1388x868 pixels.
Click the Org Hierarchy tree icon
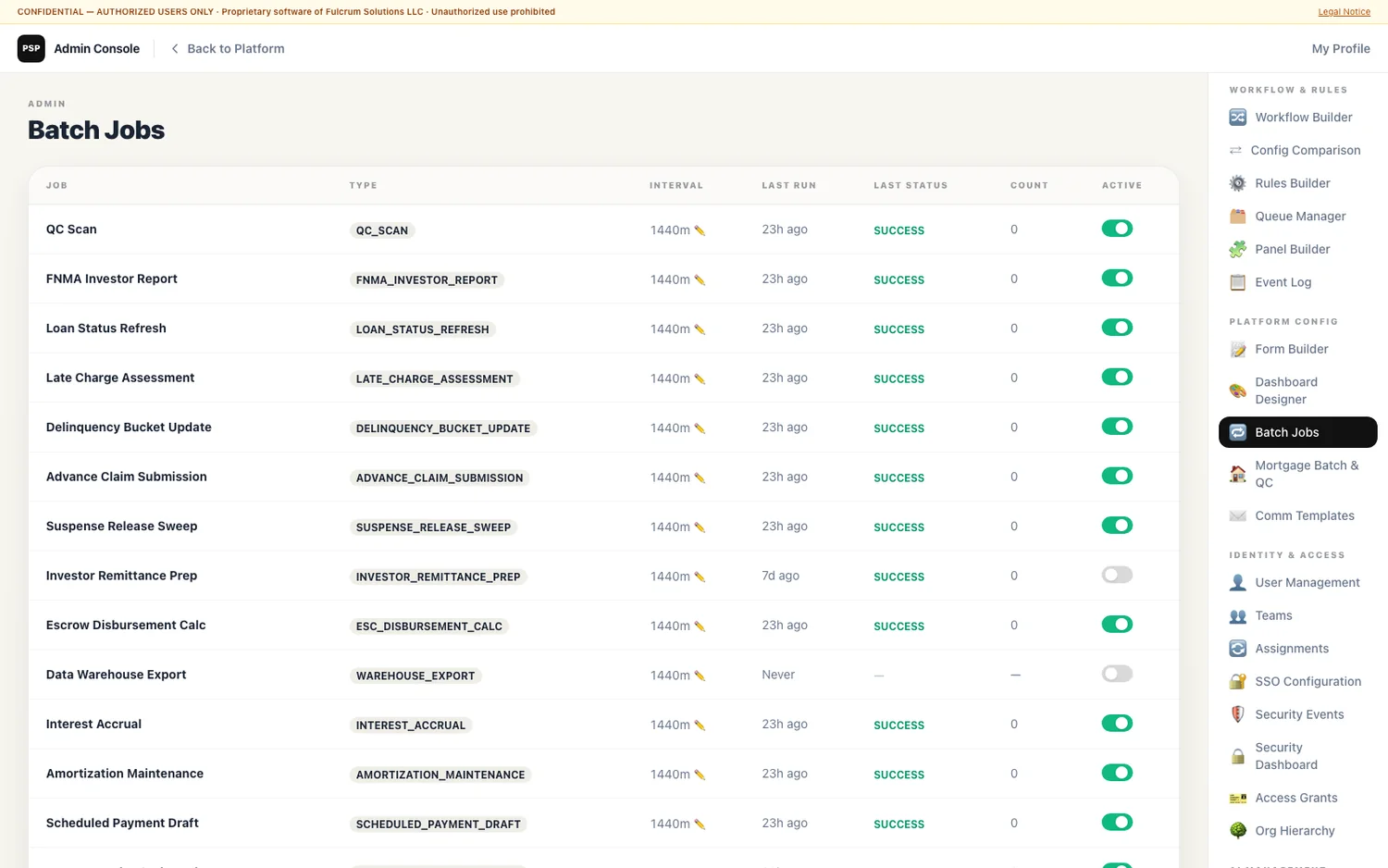click(x=1237, y=831)
